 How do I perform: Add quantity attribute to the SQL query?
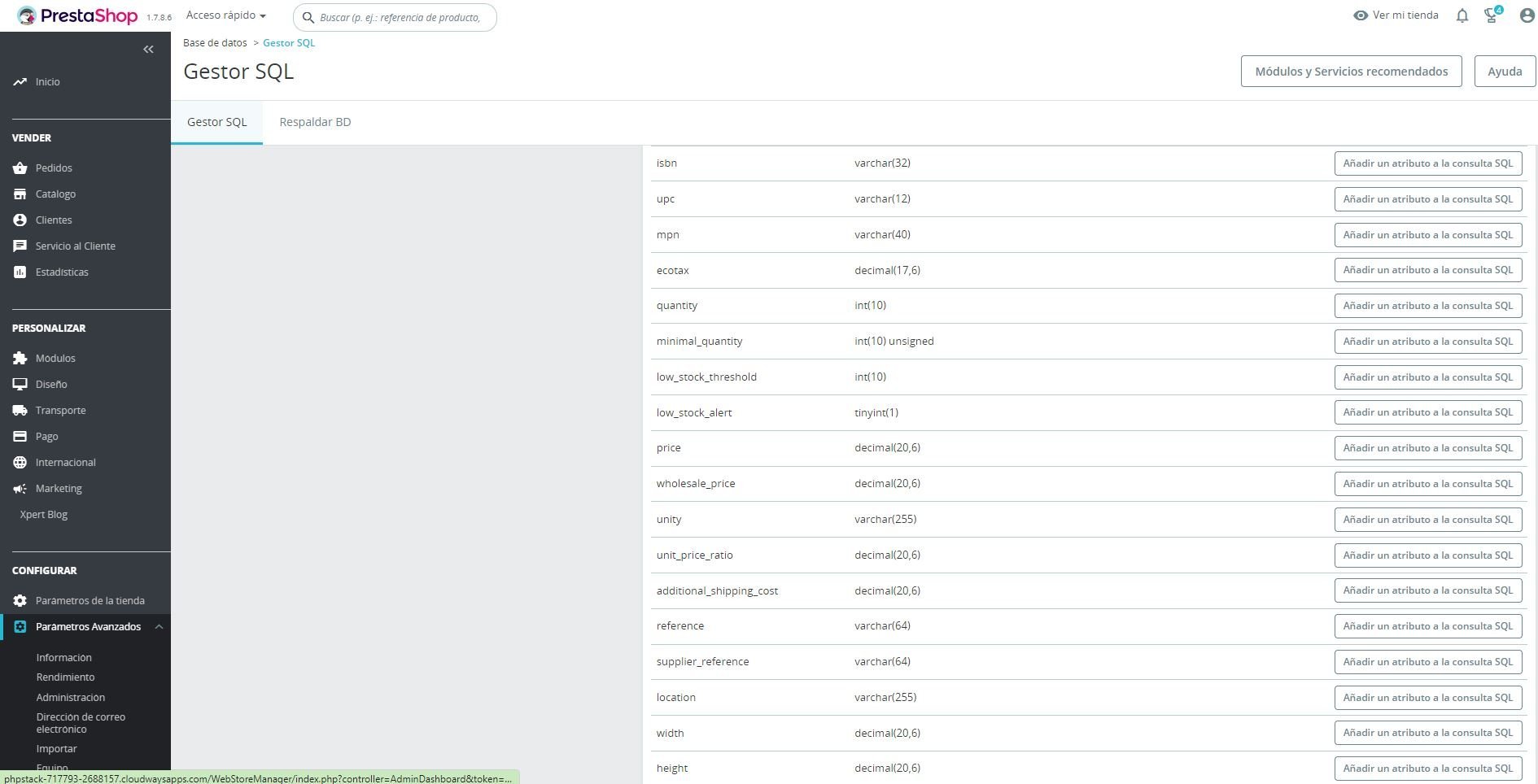click(1428, 306)
